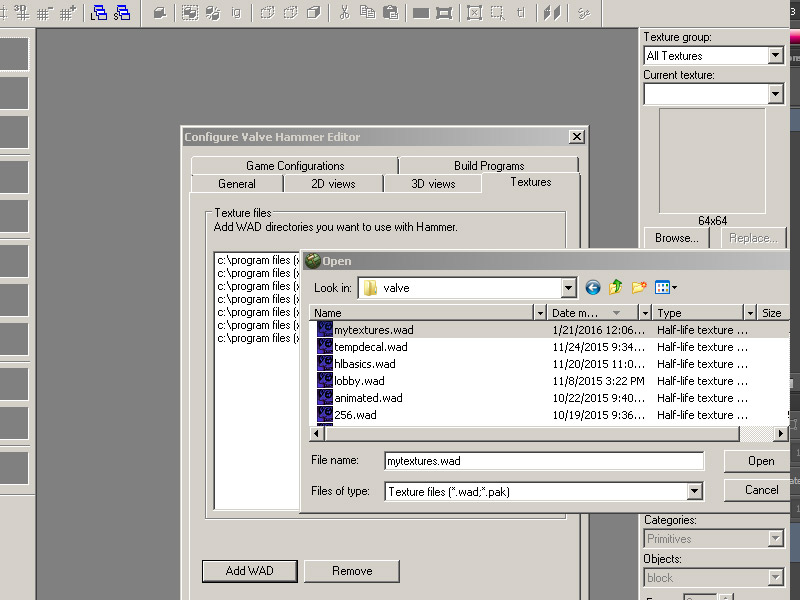Image resolution: width=800 pixels, height=600 pixels.
Task: Click the Add WAD button
Action: (x=249, y=571)
